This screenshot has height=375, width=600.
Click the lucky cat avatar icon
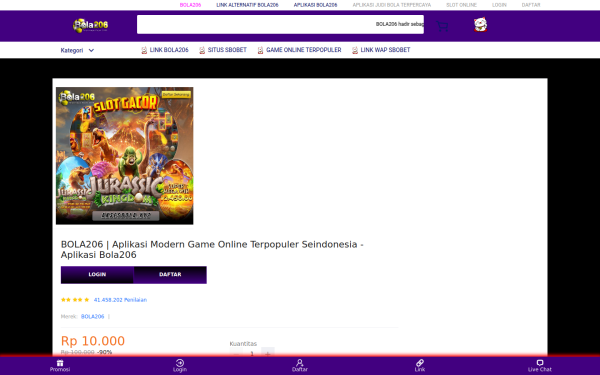pos(480,24)
